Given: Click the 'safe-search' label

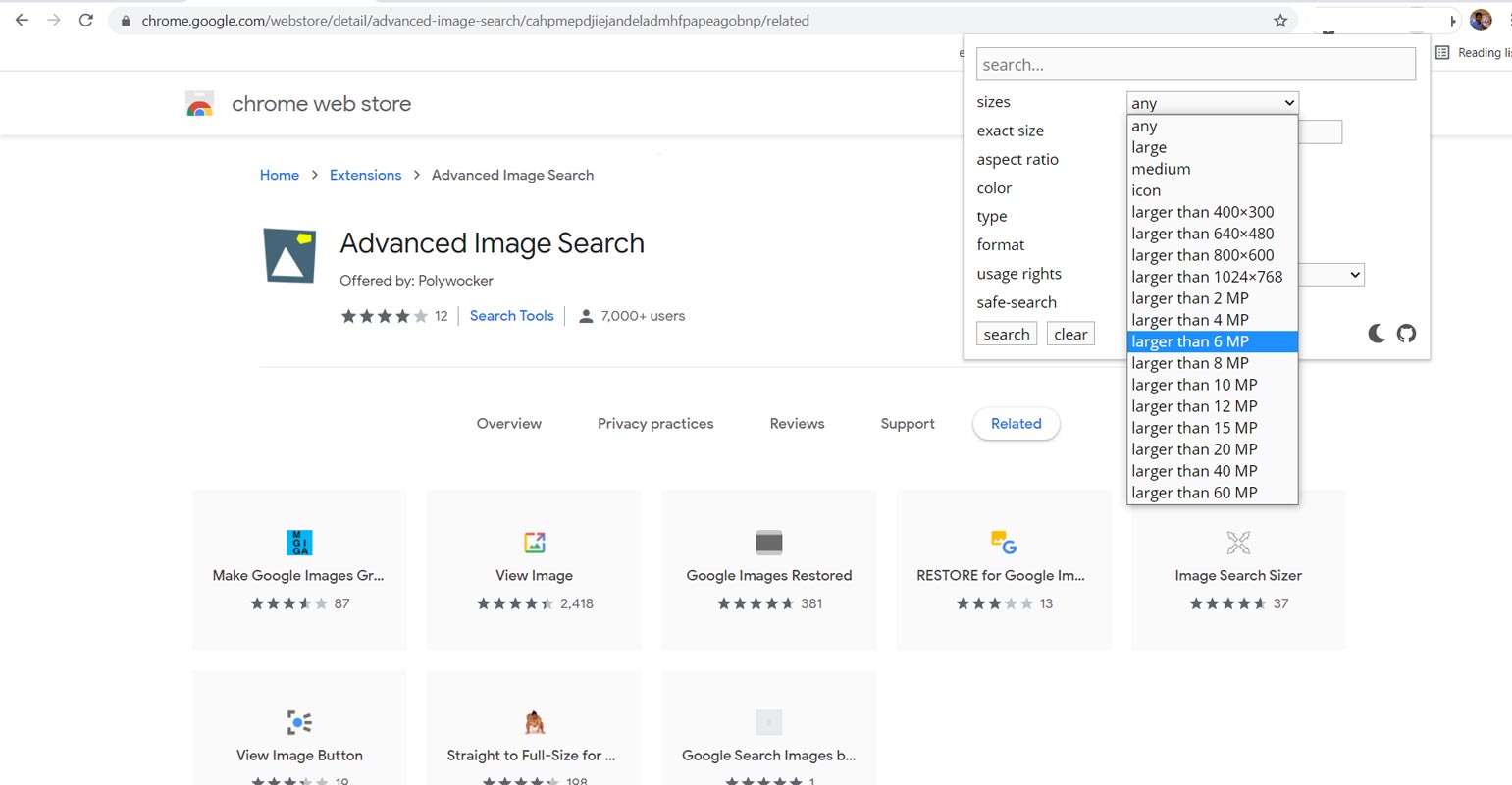Looking at the screenshot, I should [x=1017, y=302].
